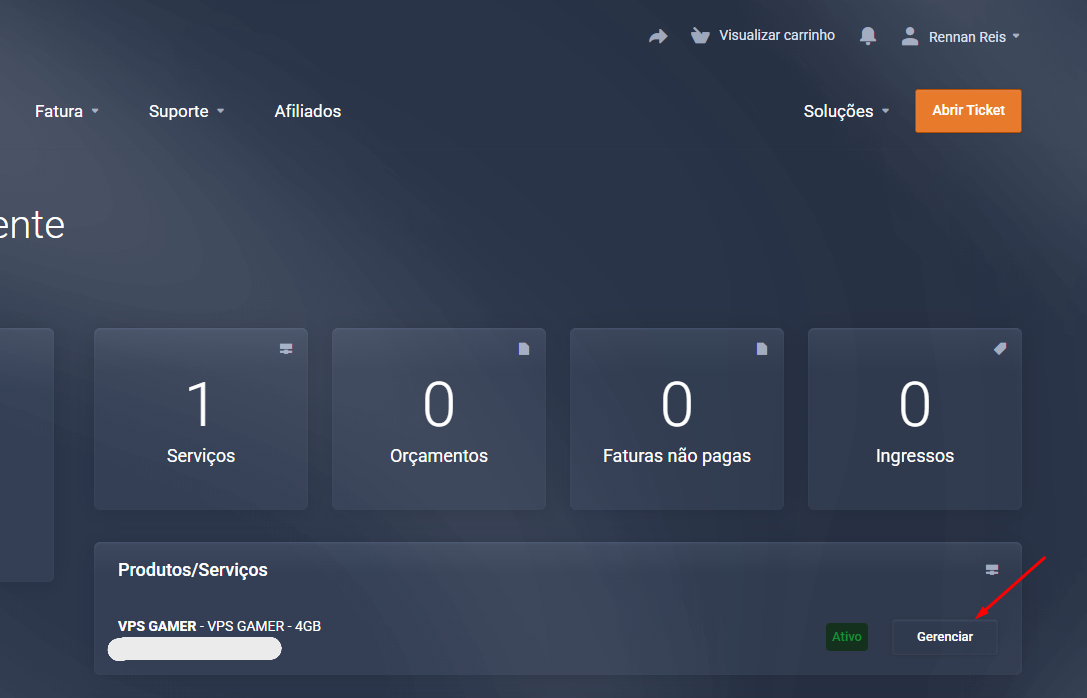
Task: Click document icon on Faturas não pagas card
Action: tap(762, 349)
